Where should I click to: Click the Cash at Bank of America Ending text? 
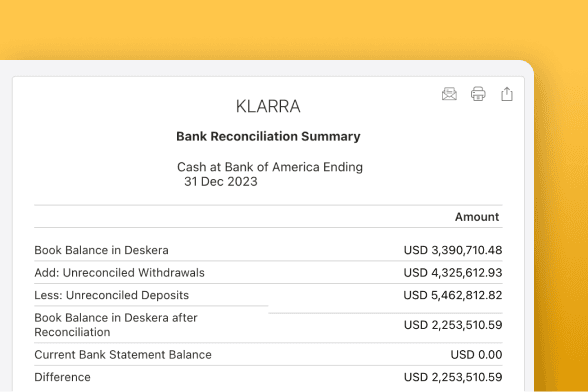pyautogui.click(x=270, y=167)
